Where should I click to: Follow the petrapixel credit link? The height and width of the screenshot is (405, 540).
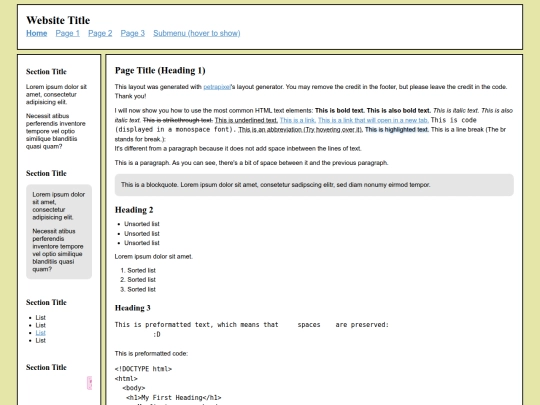(217, 87)
